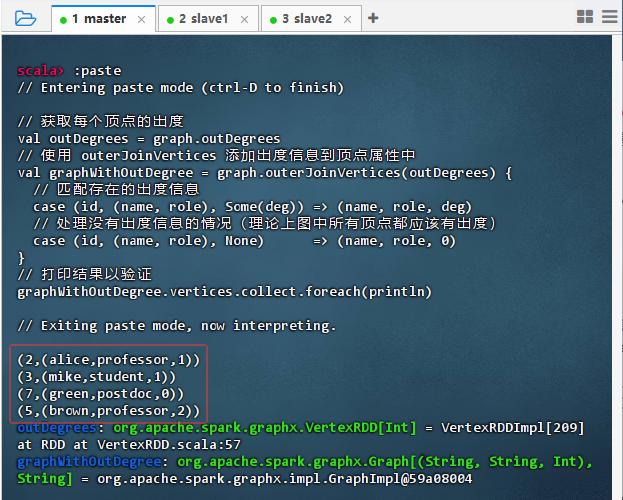The height and width of the screenshot is (500, 623).
Task: Click the 'GraphImpl@59a08004' result text
Action: click(x=400, y=479)
